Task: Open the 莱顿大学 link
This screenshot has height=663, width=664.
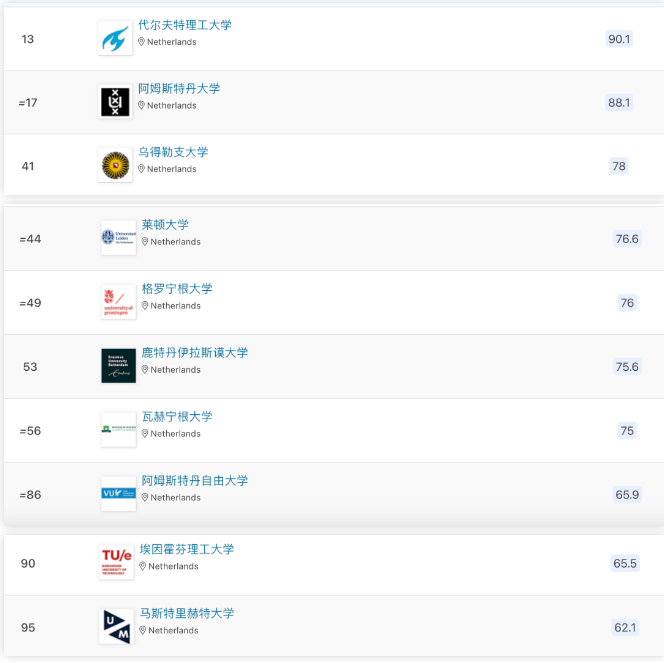Action: click(x=165, y=225)
